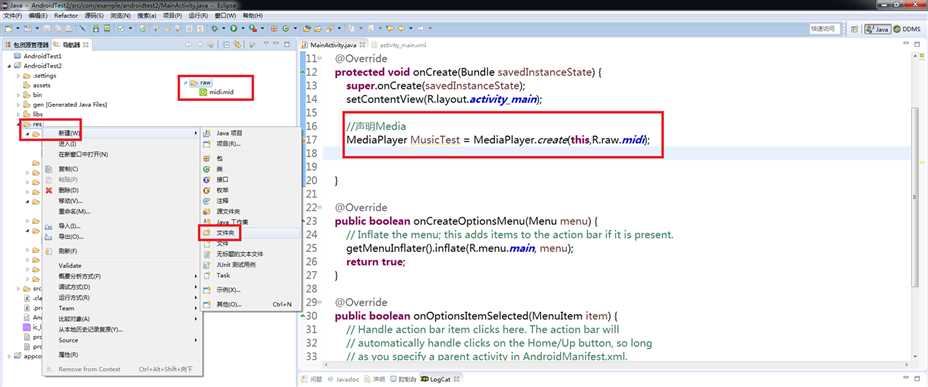Select the assets folder

37,85
